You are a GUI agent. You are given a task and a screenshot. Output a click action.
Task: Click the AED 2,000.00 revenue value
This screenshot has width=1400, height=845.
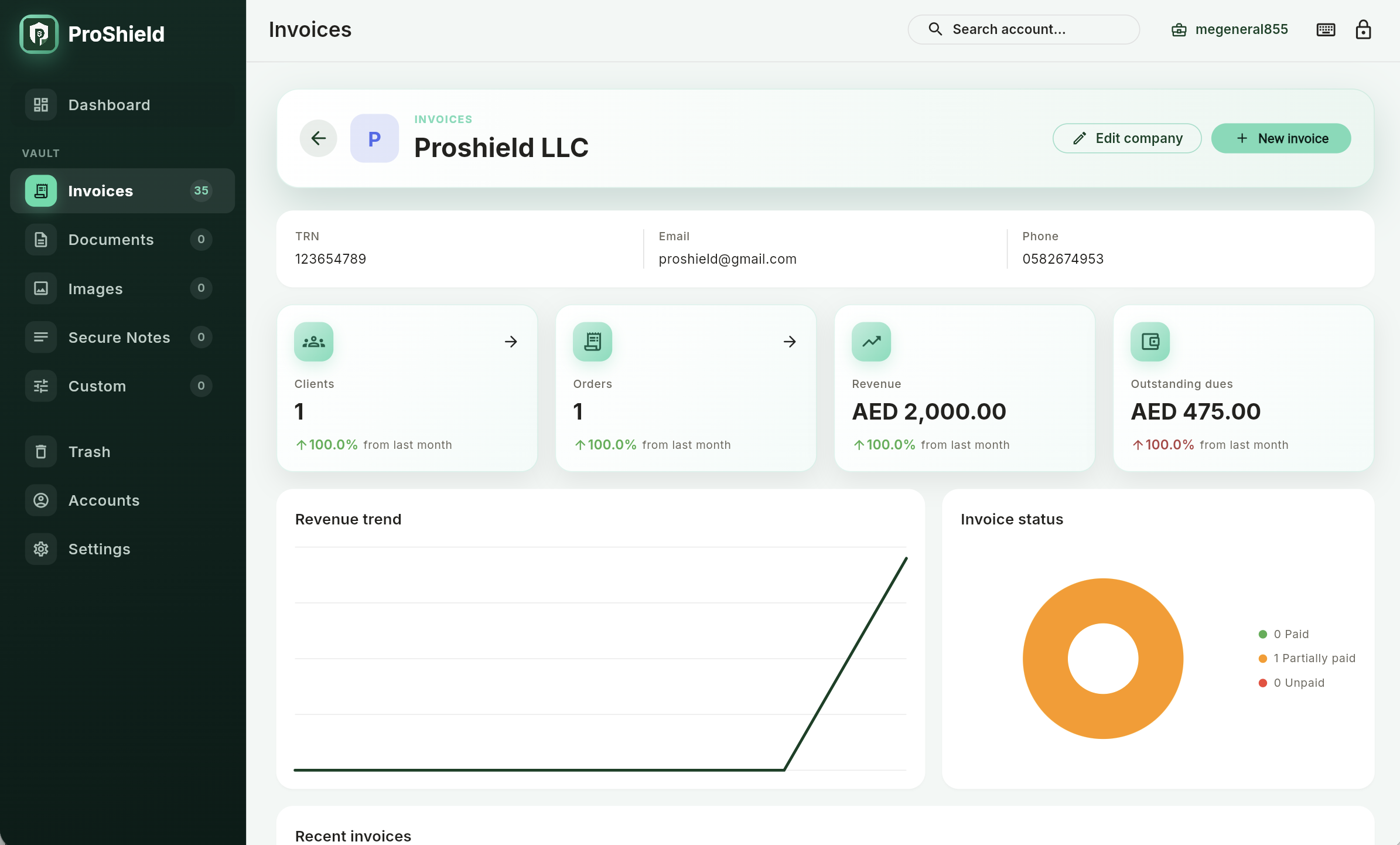coord(929,411)
